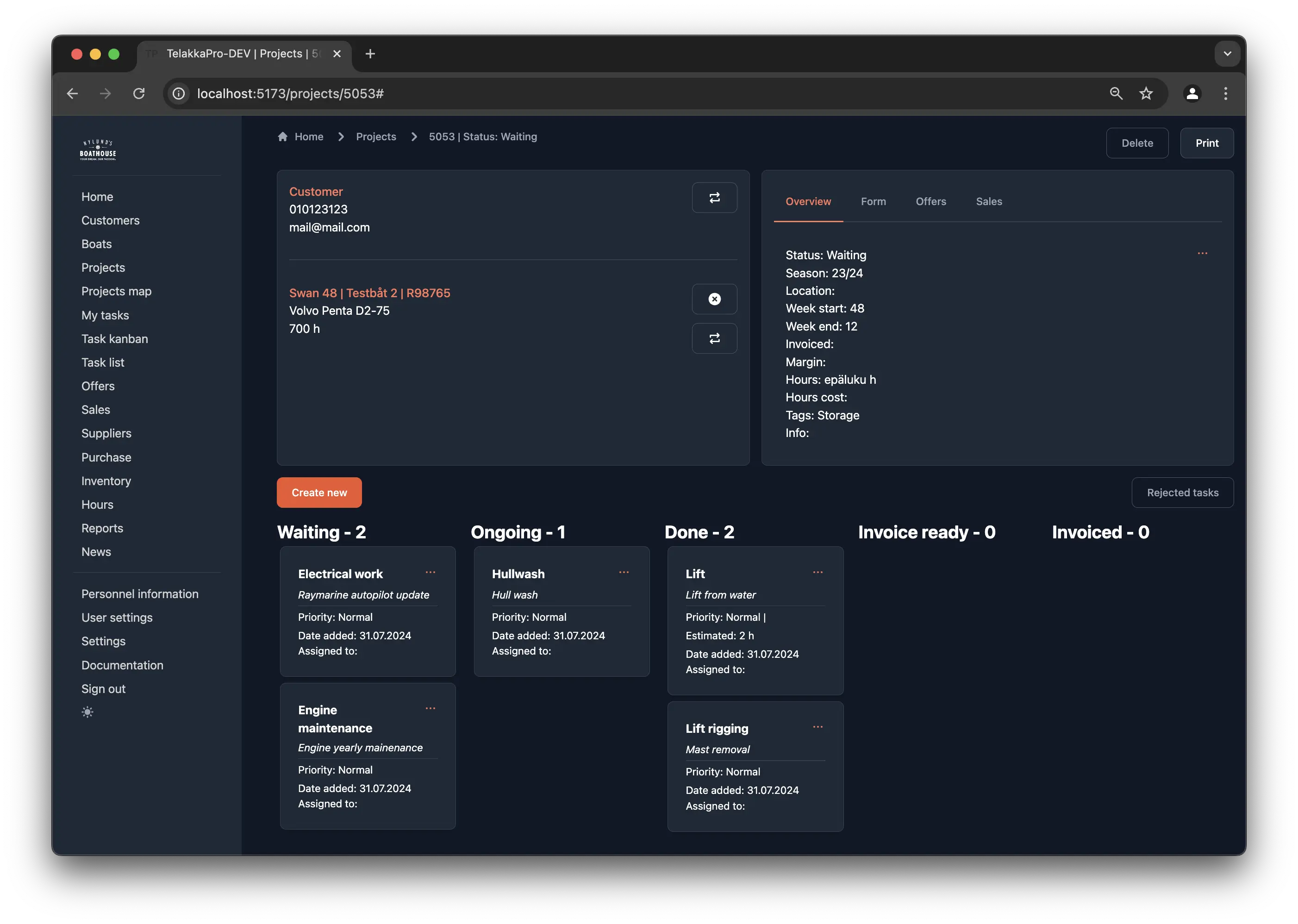Open the Overview panel three-dot menu
Image resolution: width=1298 pixels, height=924 pixels.
(1202, 253)
